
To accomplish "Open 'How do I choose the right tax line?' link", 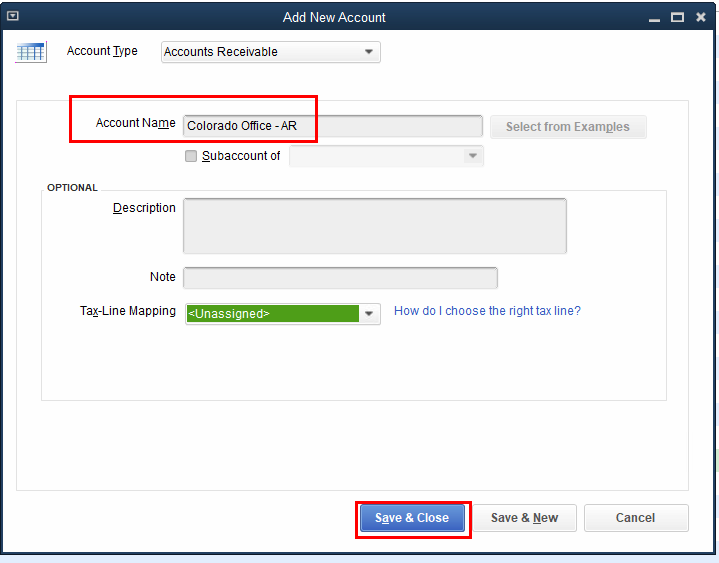I will 487,311.
